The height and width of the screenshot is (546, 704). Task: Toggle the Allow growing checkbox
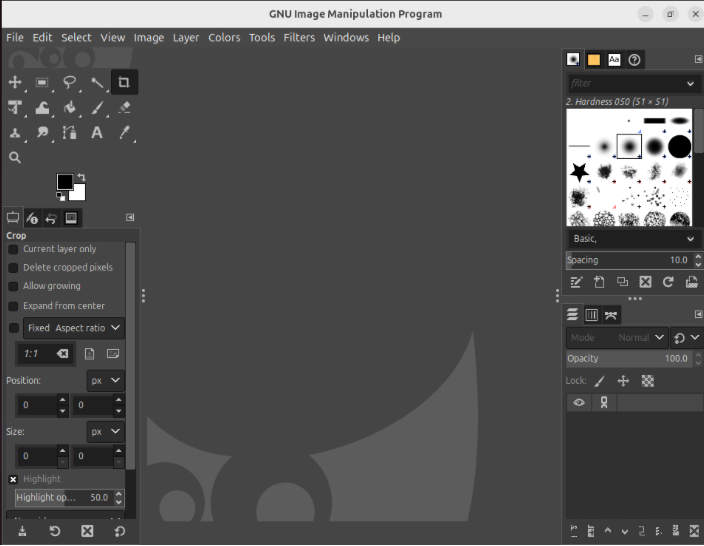(x=14, y=287)
